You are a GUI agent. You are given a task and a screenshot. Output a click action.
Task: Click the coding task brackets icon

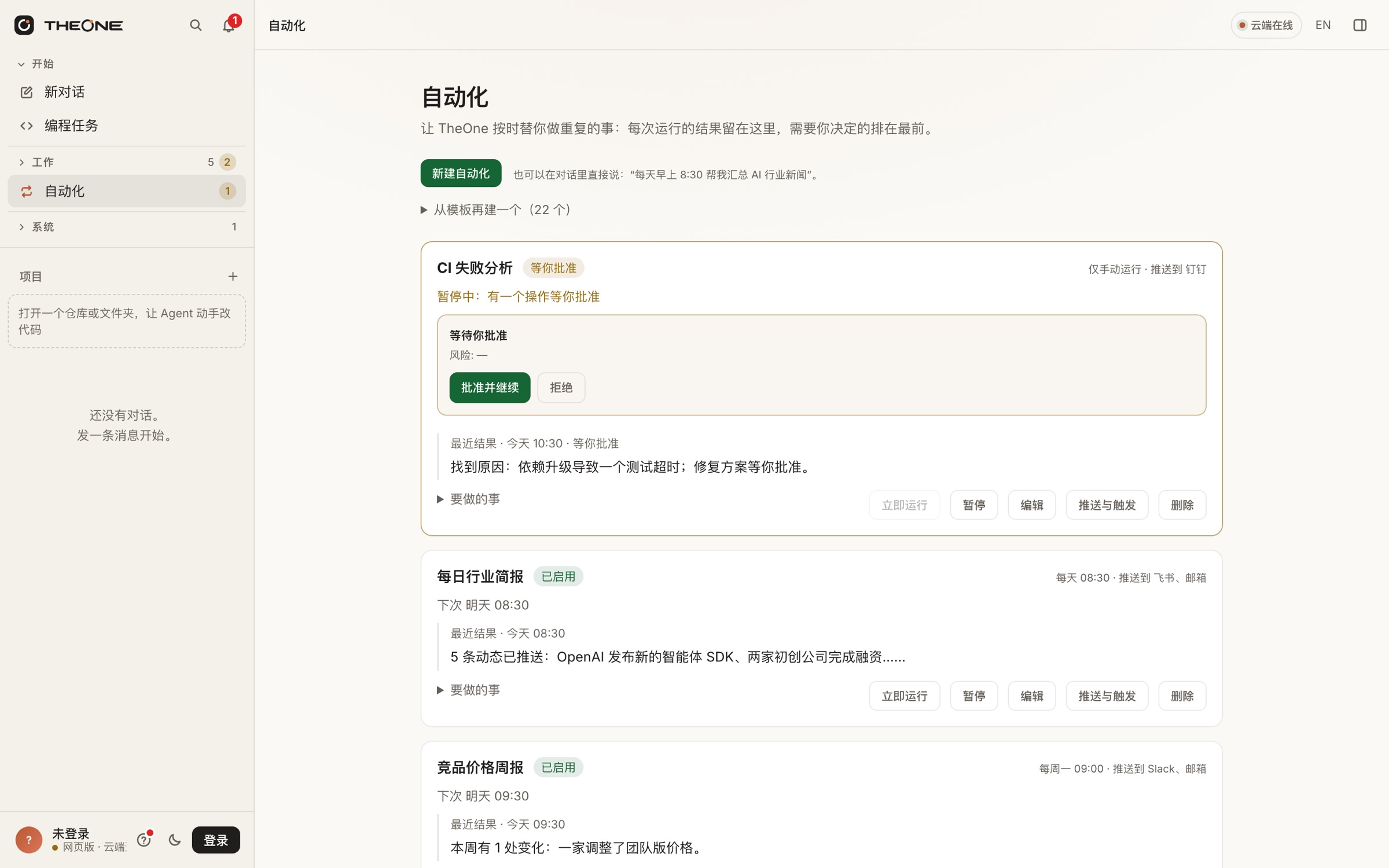coord(27,126)
